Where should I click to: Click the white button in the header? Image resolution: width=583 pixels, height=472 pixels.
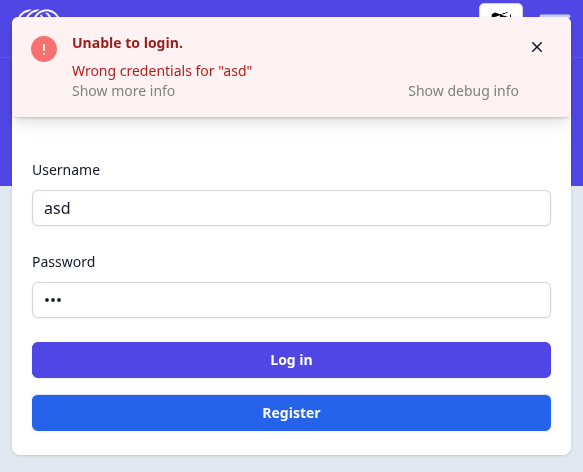click(501, 10)
